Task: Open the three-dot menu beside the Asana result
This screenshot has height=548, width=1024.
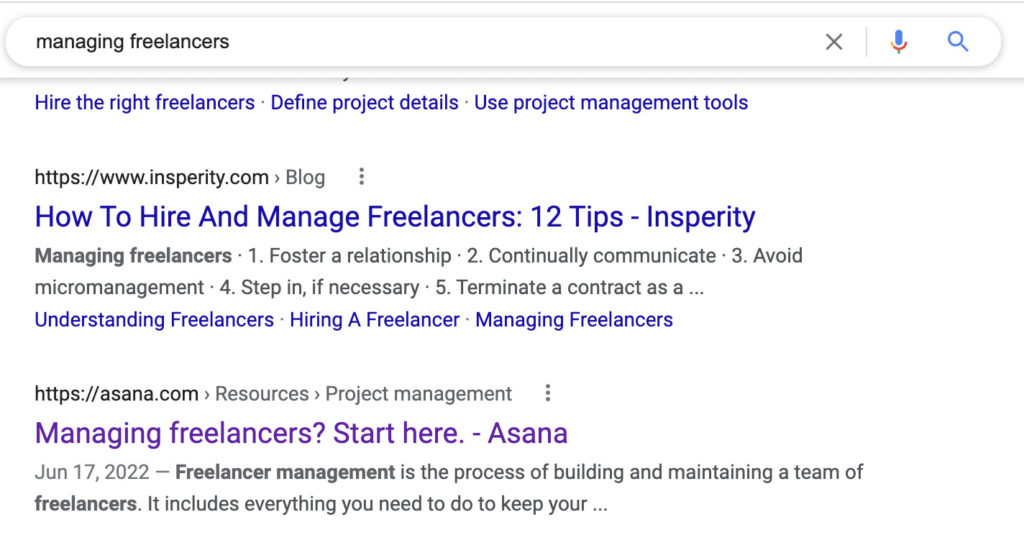Action: [548, 393]
